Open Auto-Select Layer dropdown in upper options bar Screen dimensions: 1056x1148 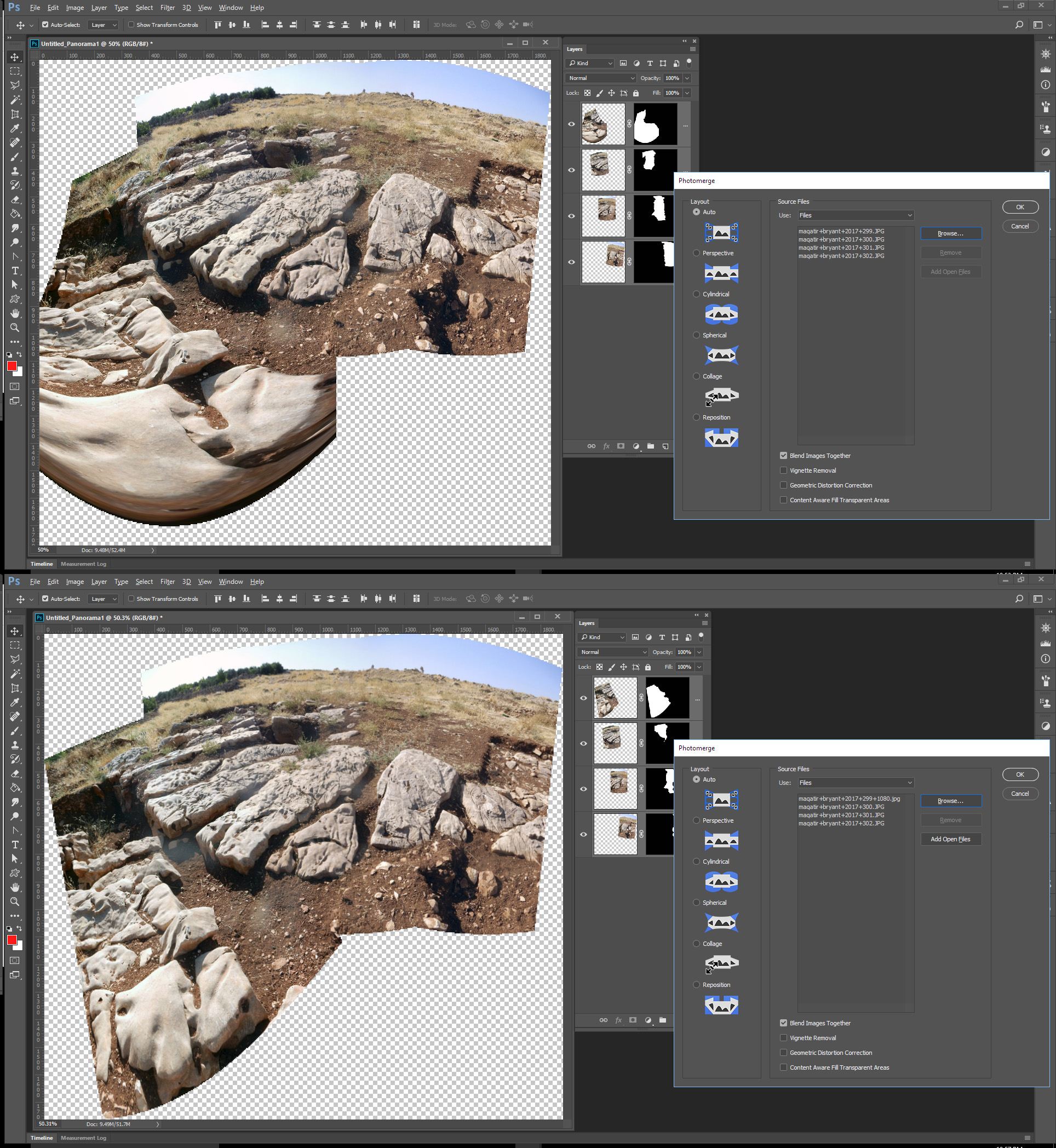click(104, 25)
